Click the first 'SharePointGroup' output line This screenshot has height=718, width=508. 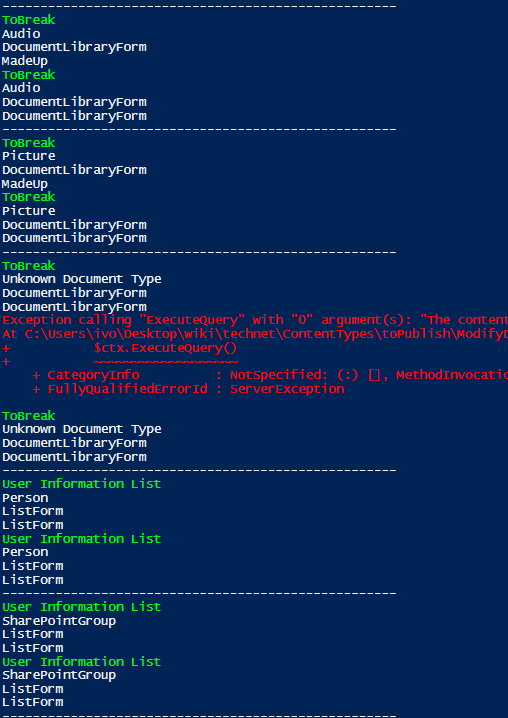click(x=59, y=621)
